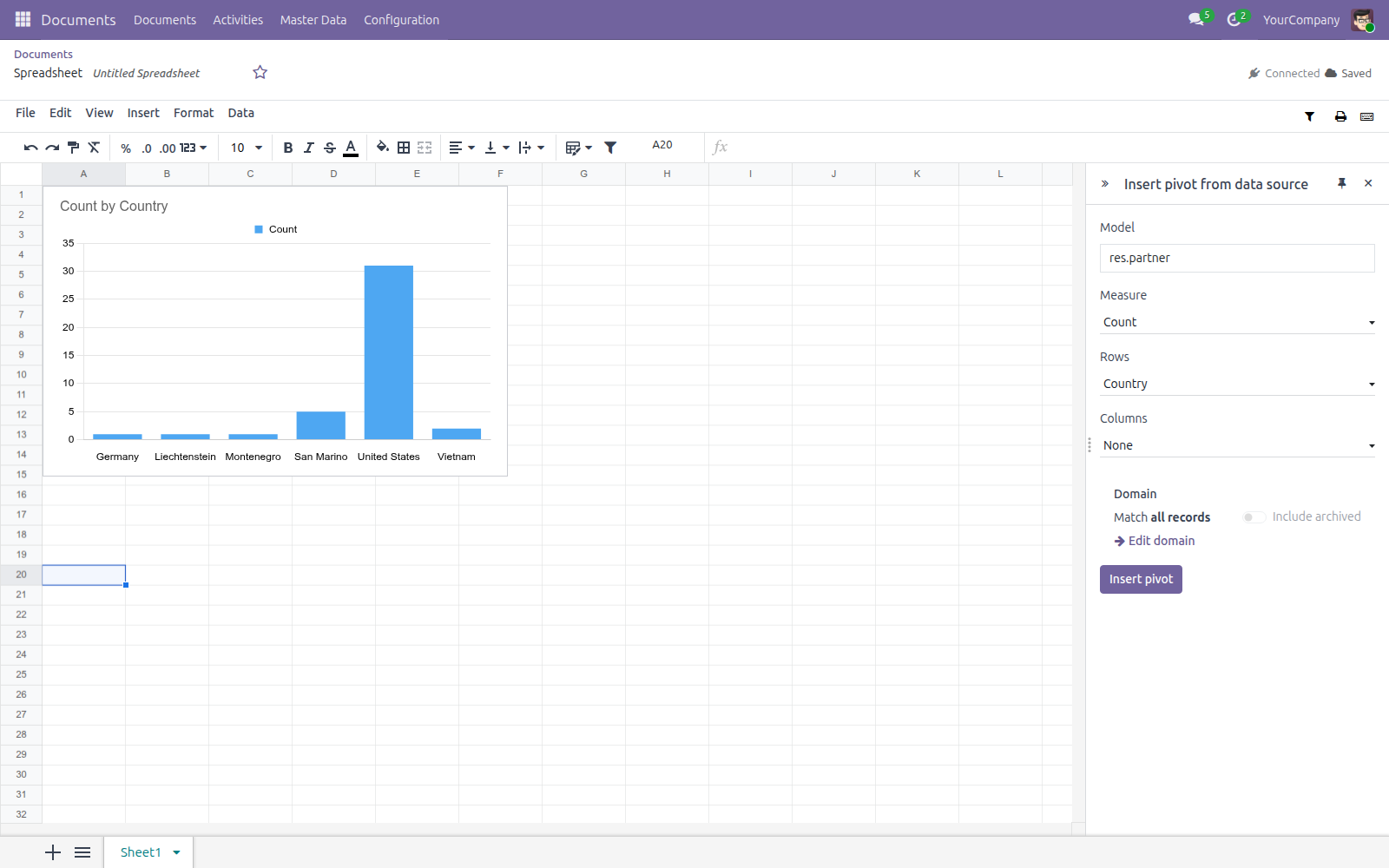The height and width of the screenshot is (868, 1389).
Task: Open the fill color bucket tool
Action: 382,148
